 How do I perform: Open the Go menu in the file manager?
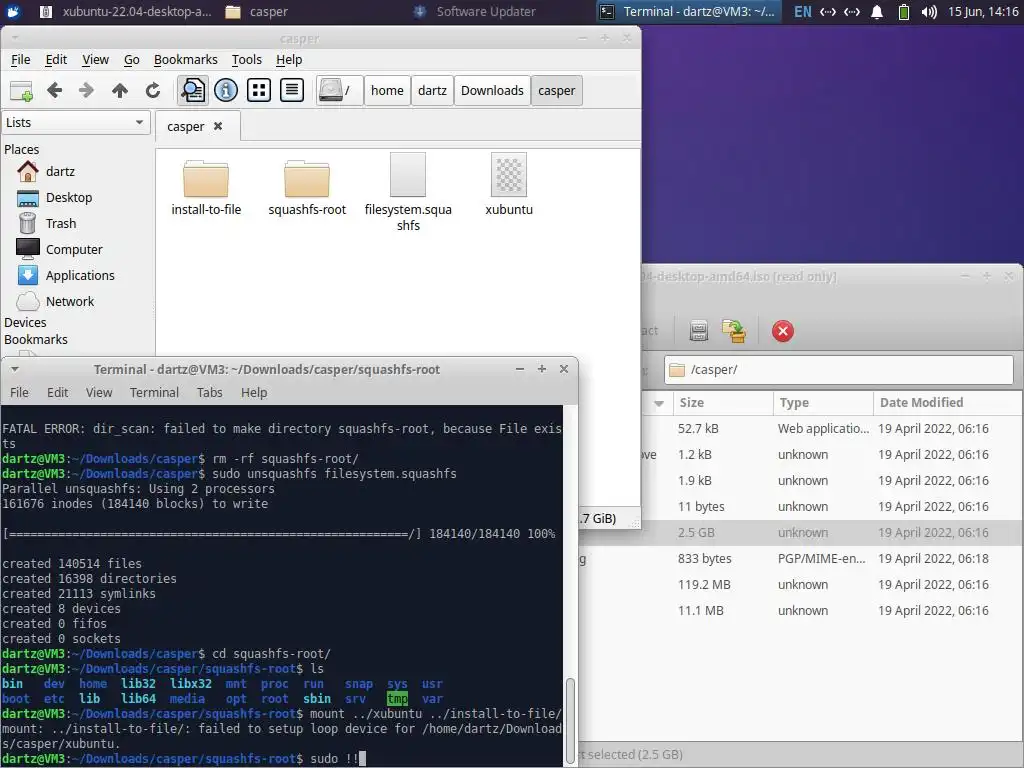pyautogui.click(x=131, y=59)
